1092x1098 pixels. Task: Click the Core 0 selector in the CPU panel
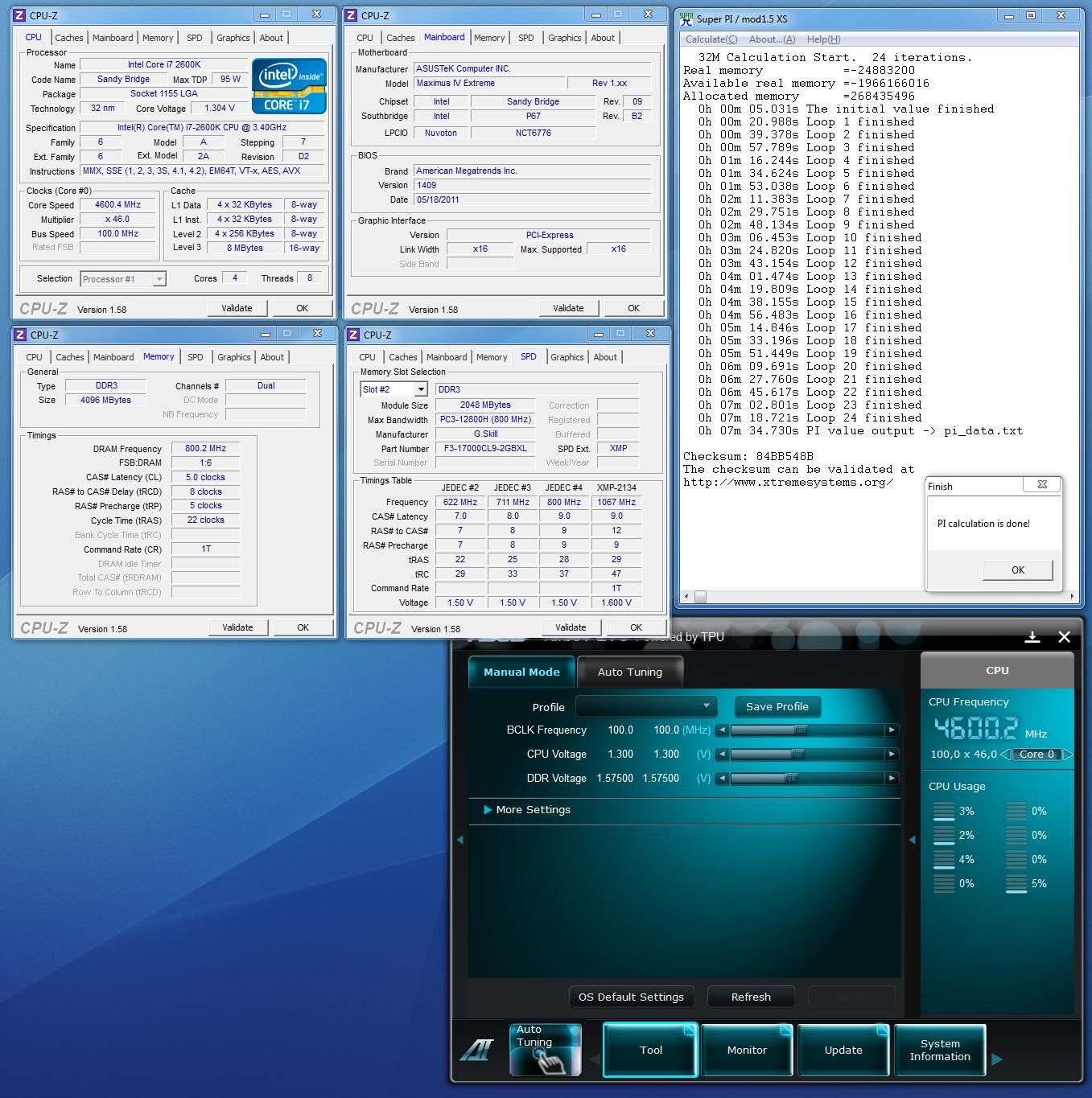tap(1036, 755)
